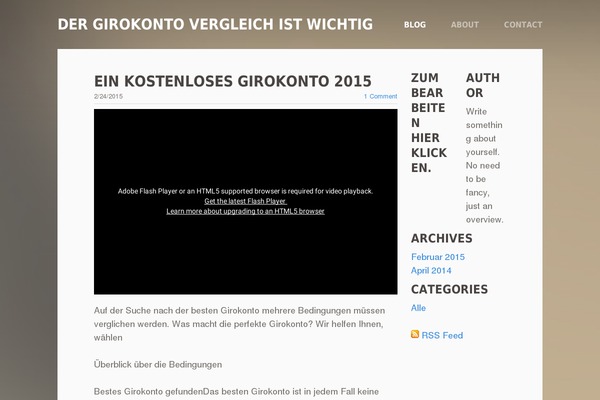This screenshot has width=600, height=400.
Task: Click the heading Zum Bearbeiten hier klicken.
Action: point(429,123)
